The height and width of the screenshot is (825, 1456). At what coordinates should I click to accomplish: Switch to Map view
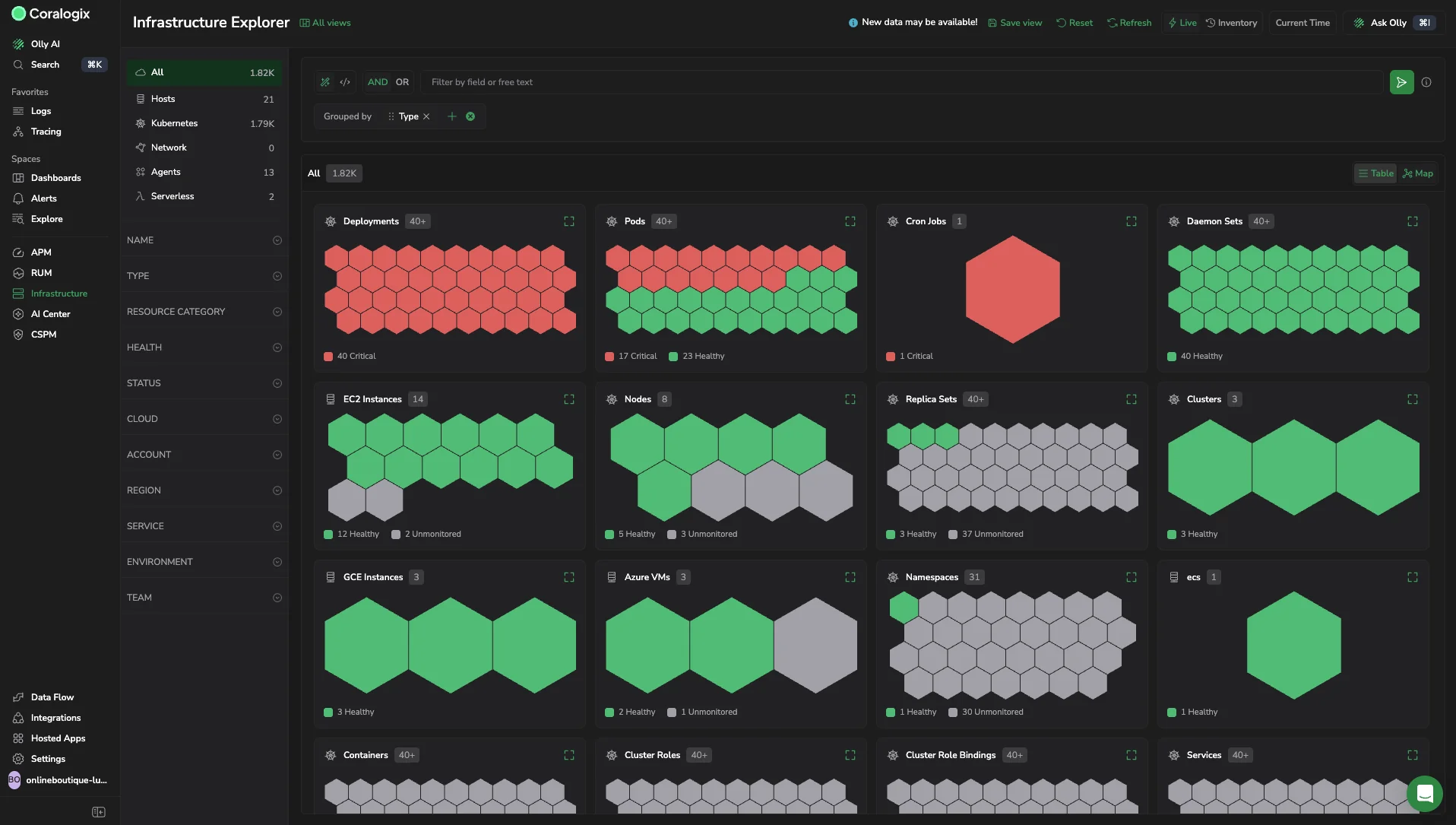(x=1418, y=173)
